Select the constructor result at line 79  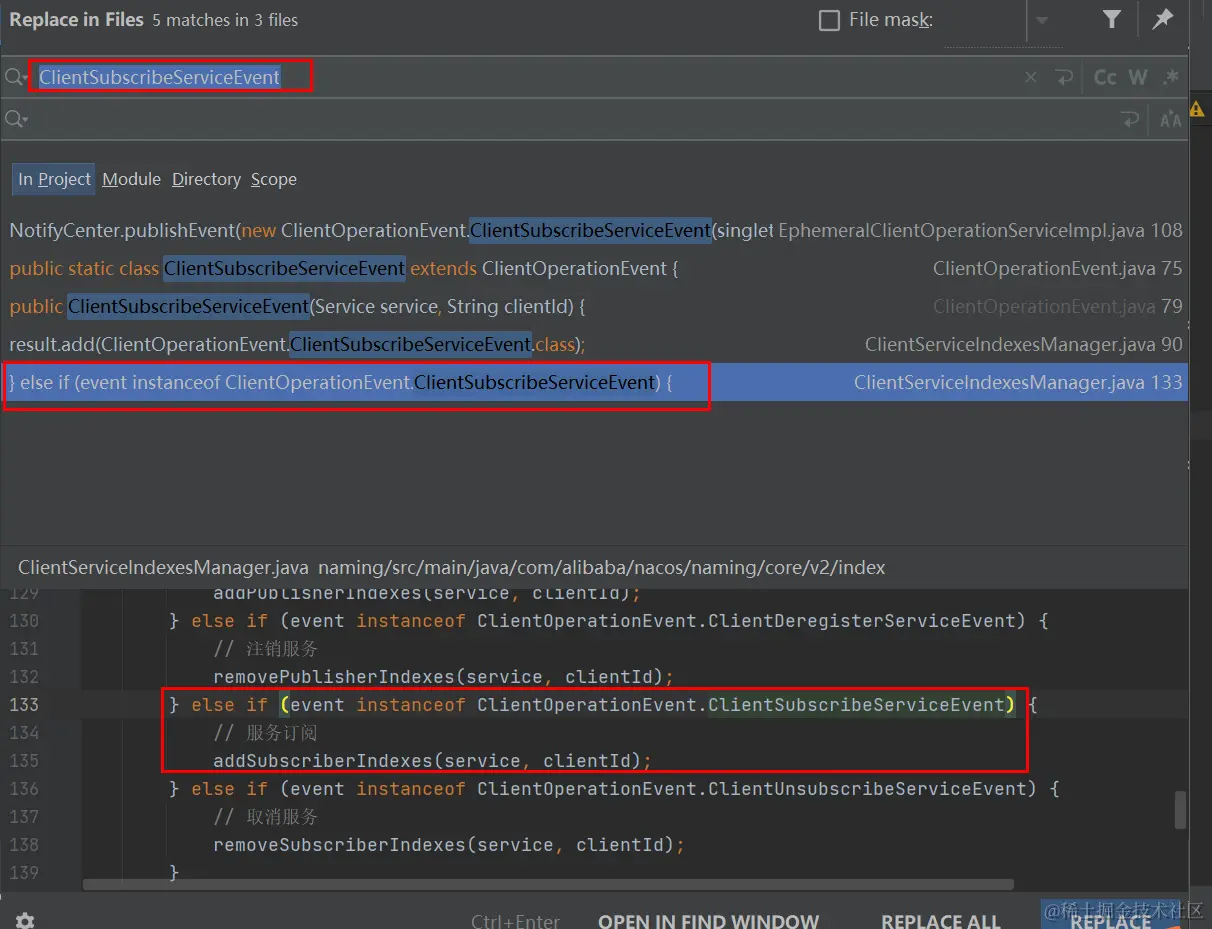click(x=594, y=306)
